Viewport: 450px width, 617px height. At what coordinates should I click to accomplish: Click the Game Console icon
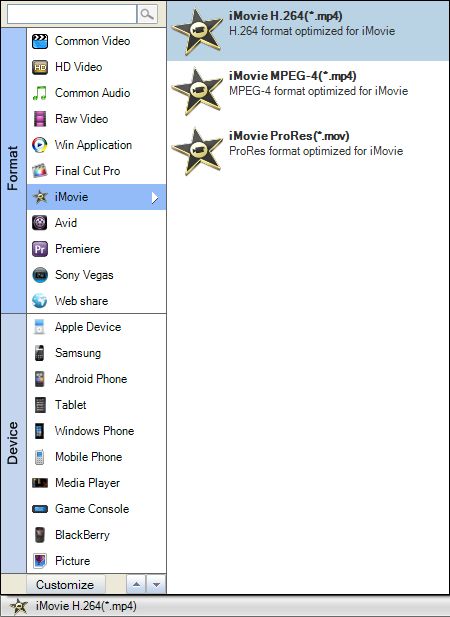pos(40,509)
